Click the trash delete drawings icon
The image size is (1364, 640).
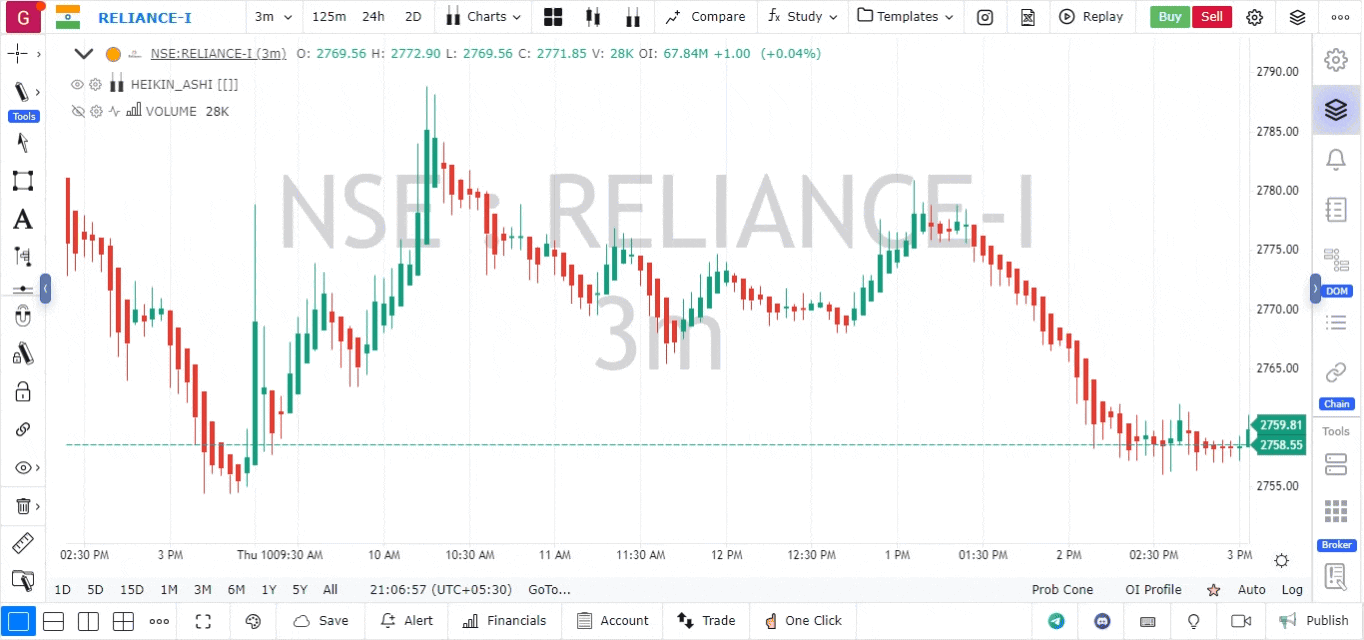[22, 506]
